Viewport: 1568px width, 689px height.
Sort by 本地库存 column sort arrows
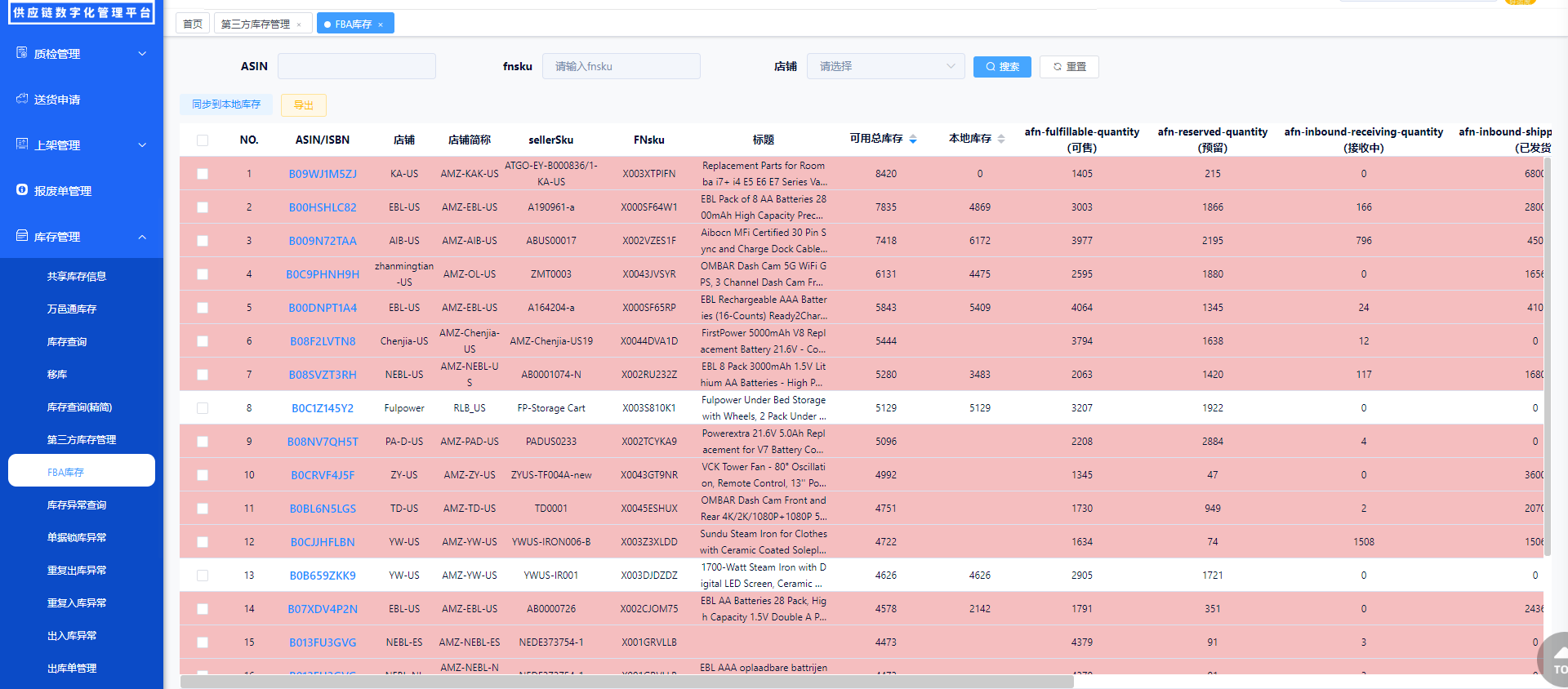pyautogui.click(x=1001, y=140)
